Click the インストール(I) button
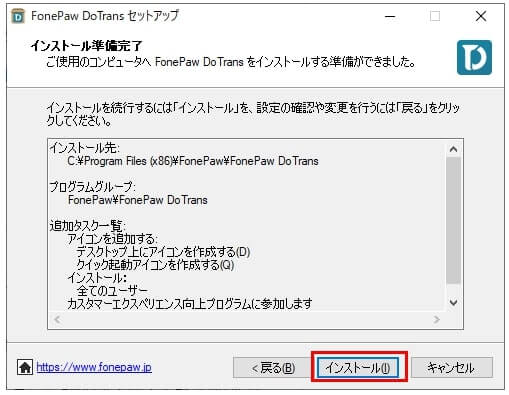 tap(358, 368)
